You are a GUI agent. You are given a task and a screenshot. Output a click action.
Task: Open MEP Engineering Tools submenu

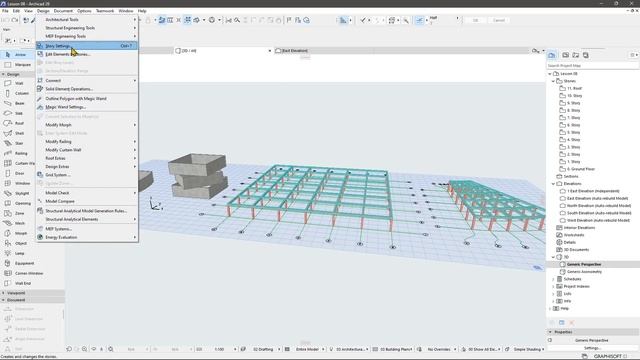point(87,36)
